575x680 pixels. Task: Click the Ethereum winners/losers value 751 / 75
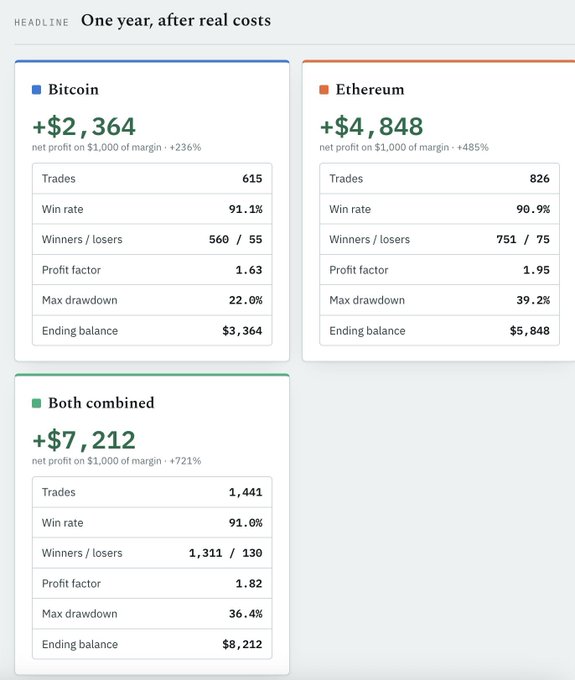point(523,239)
